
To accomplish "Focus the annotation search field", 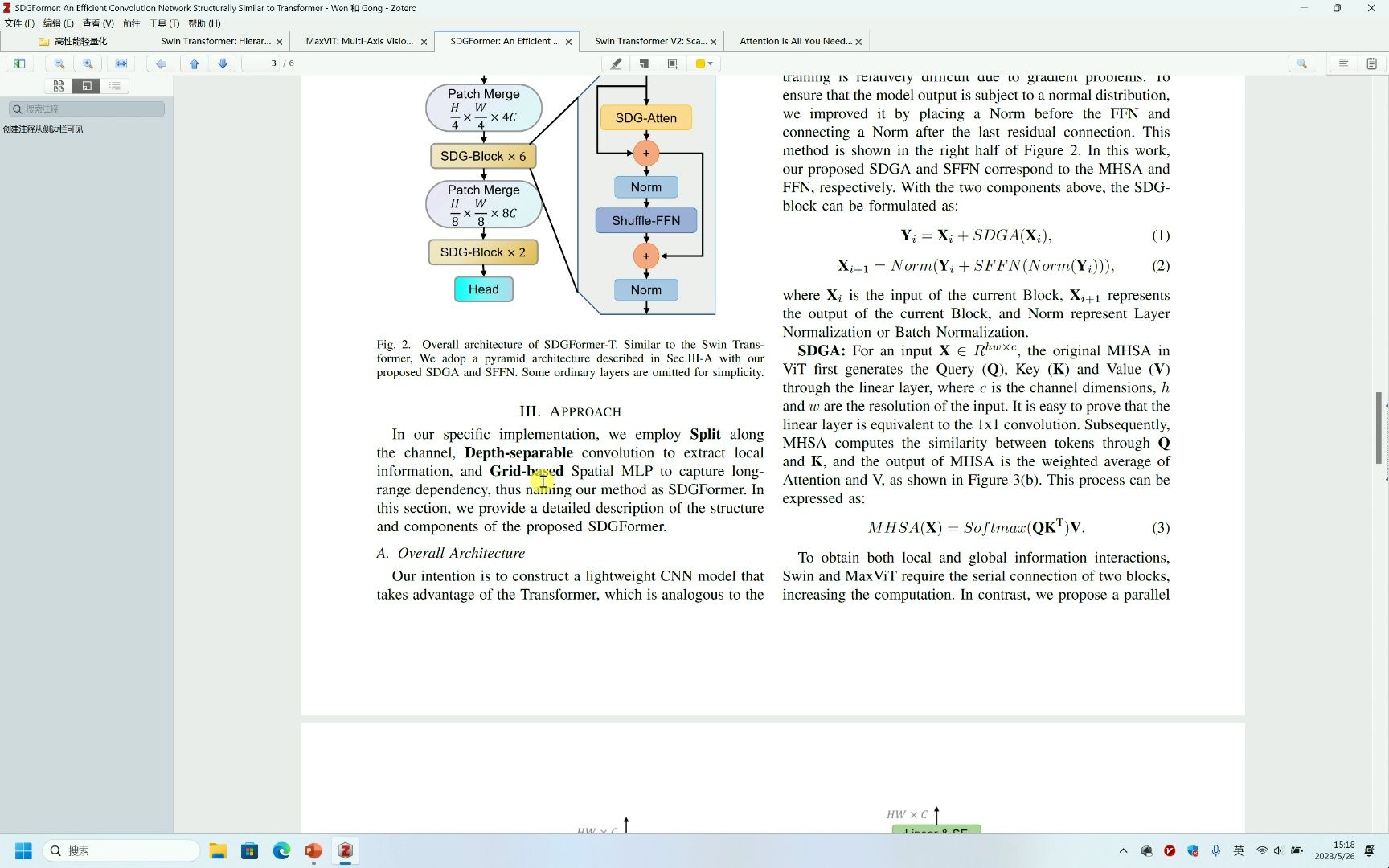I will point(87,108).
